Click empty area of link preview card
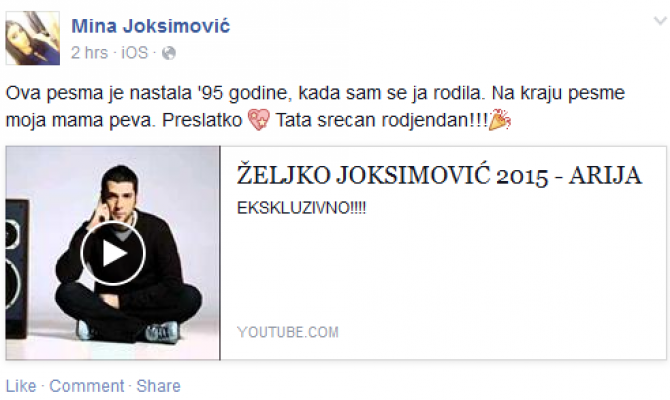Screen dimensions: 670x400 pyautogui.click(x=443, y=274)
